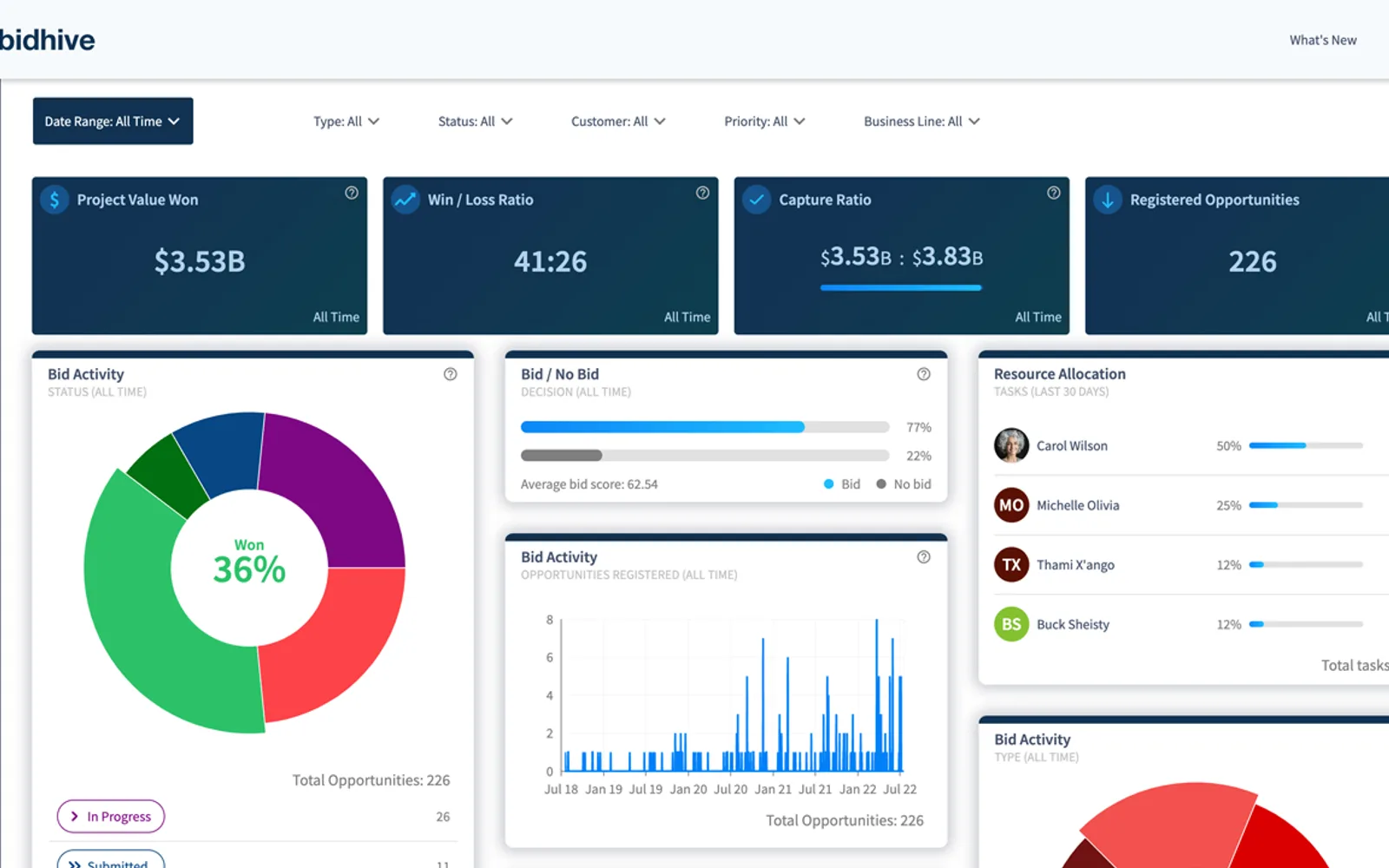Click the bidhive logo
The width and height of the screenshot is (1389, 868).
click(47, 40)
